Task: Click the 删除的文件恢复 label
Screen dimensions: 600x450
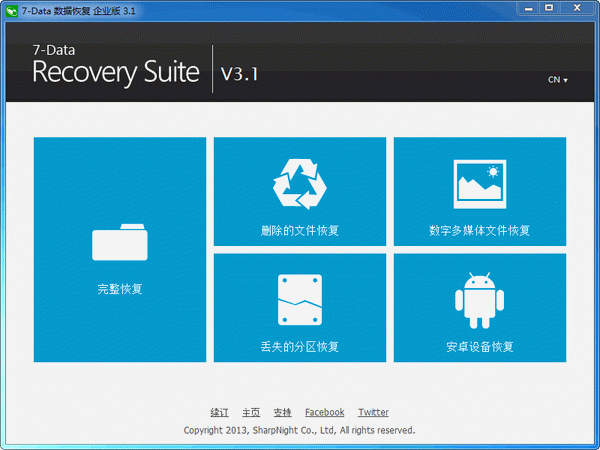Action: [300, 230]
